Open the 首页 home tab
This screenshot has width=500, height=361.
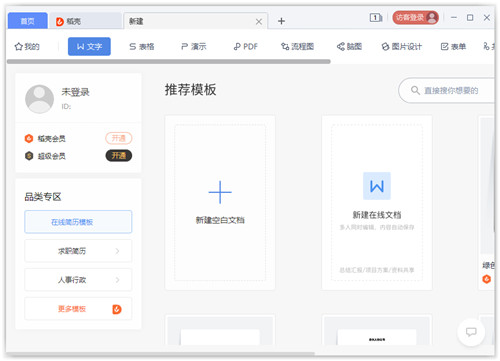(28, 21)
